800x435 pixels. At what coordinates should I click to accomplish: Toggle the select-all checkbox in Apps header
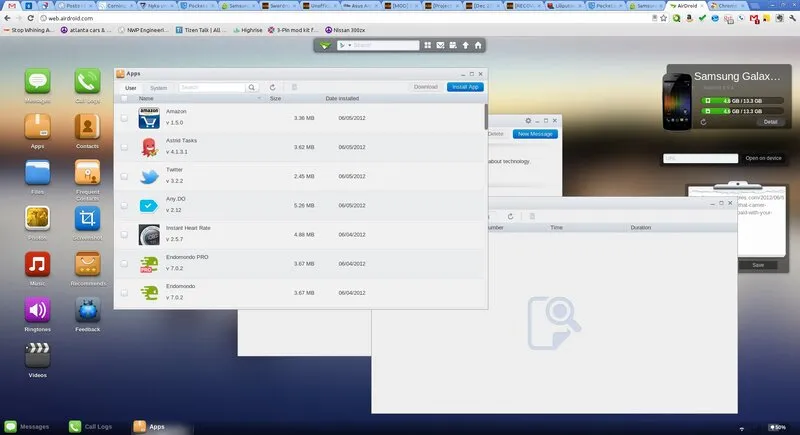pos(124,98)
